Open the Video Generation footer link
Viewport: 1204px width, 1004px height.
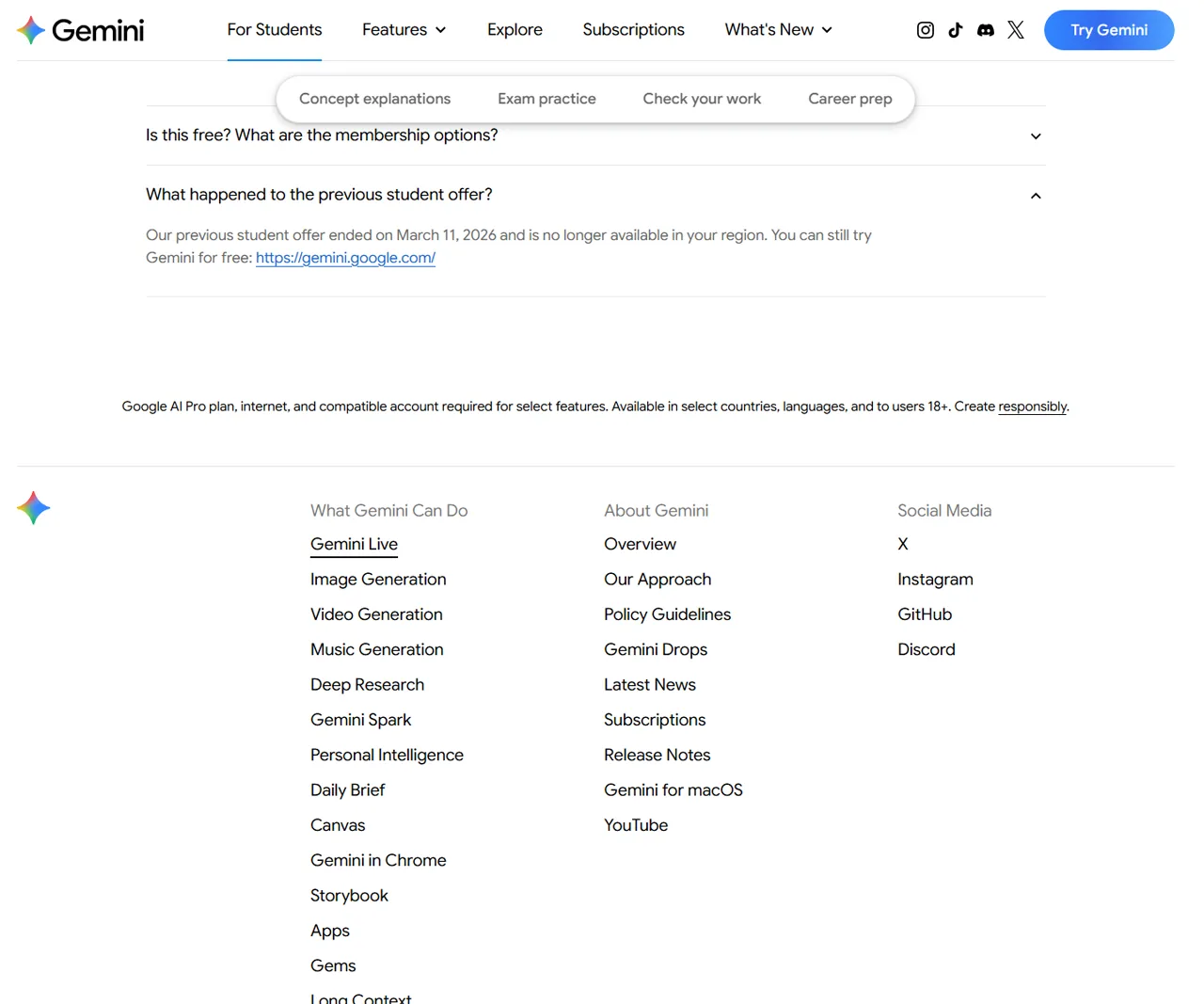376,614
